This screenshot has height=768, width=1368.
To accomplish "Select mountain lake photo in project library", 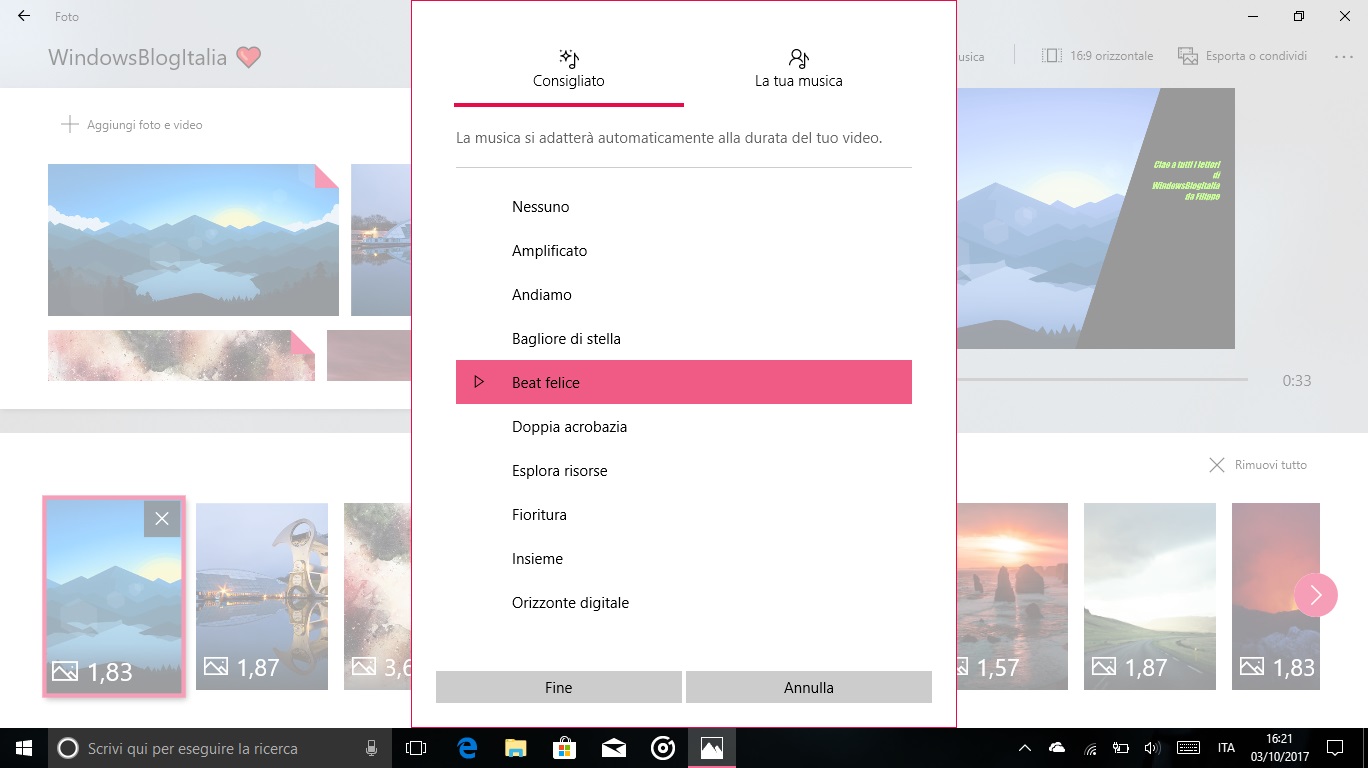I will click(x=193, y=240).
